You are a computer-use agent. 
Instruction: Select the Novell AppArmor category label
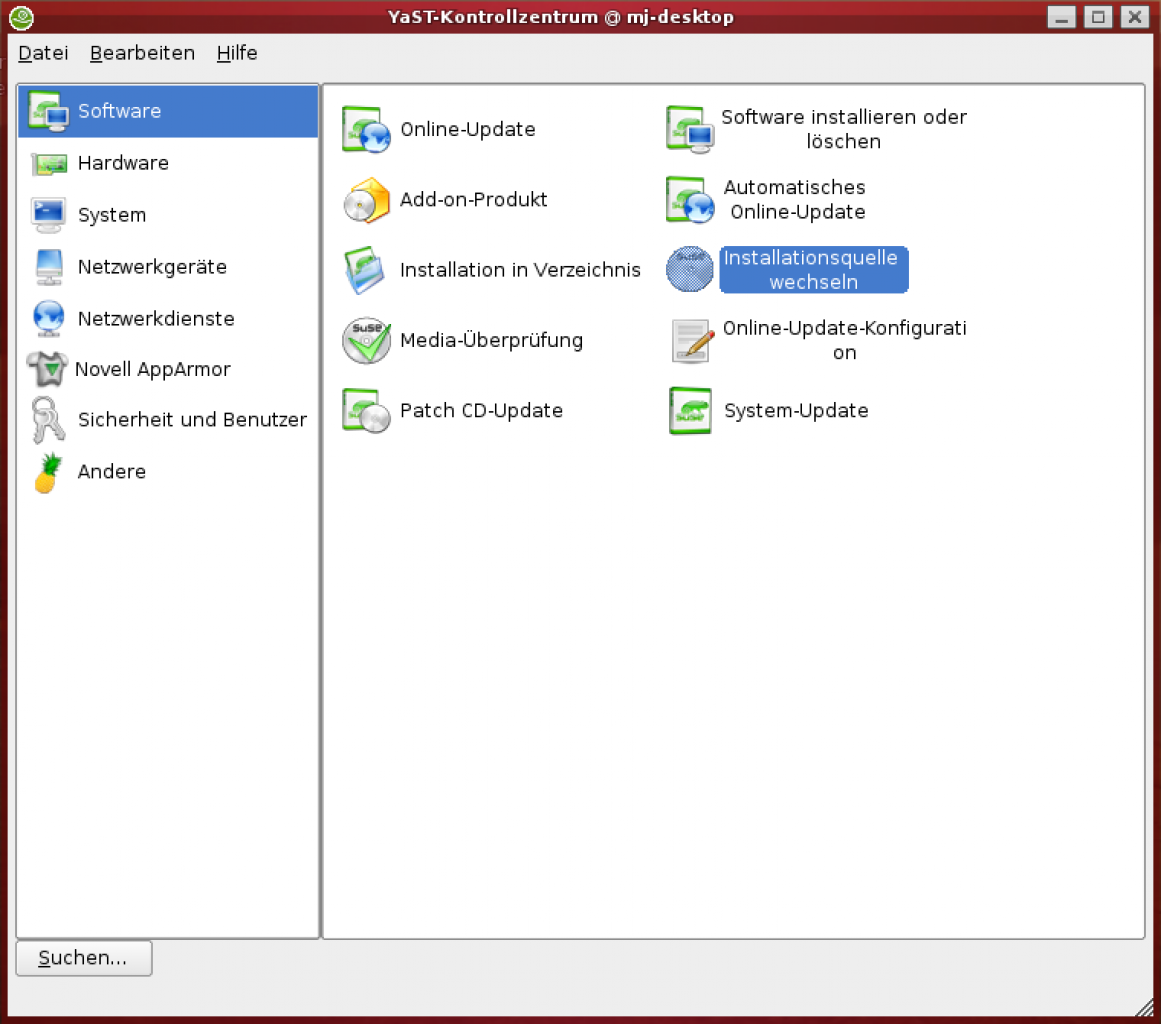point(153,369)
